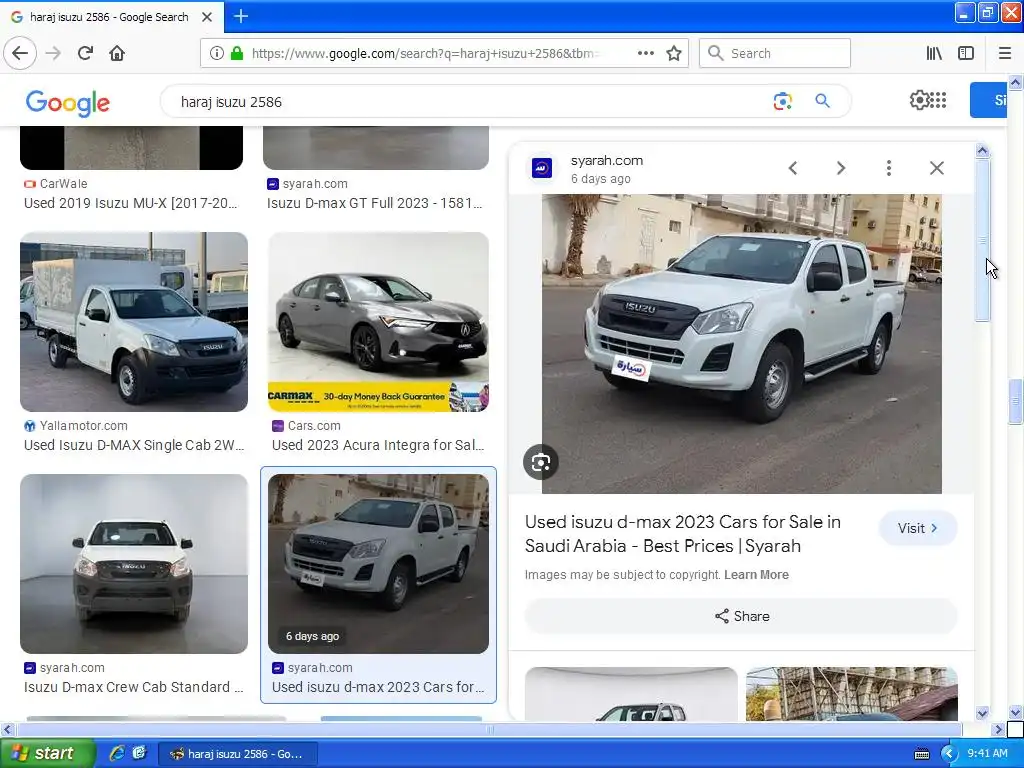Open Yallamotor Isuzu D-MAX Single Cab thumbnail

click(134, 322)
